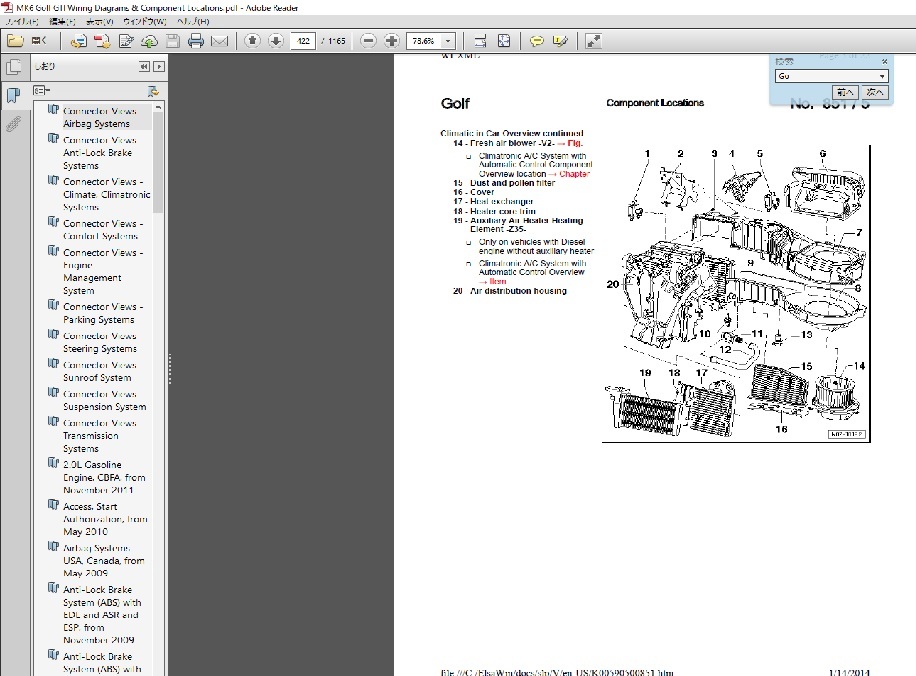Open bookmark Connector Views Transmission Systems

coord(99,436)
